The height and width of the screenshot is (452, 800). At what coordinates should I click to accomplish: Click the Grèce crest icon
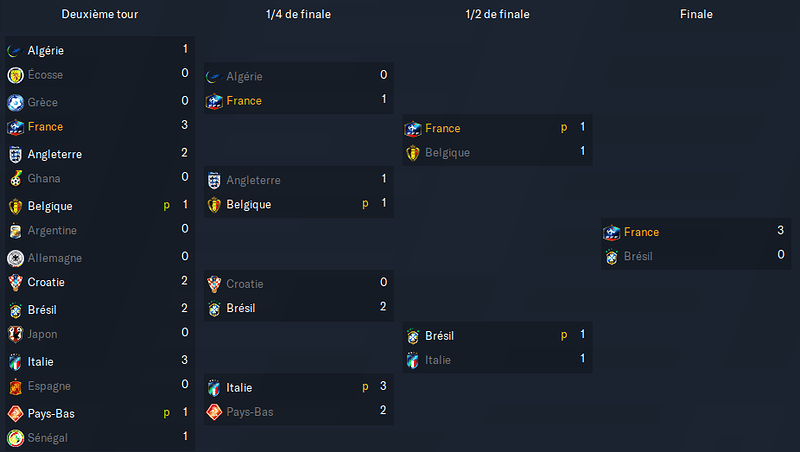pos(15,103)
